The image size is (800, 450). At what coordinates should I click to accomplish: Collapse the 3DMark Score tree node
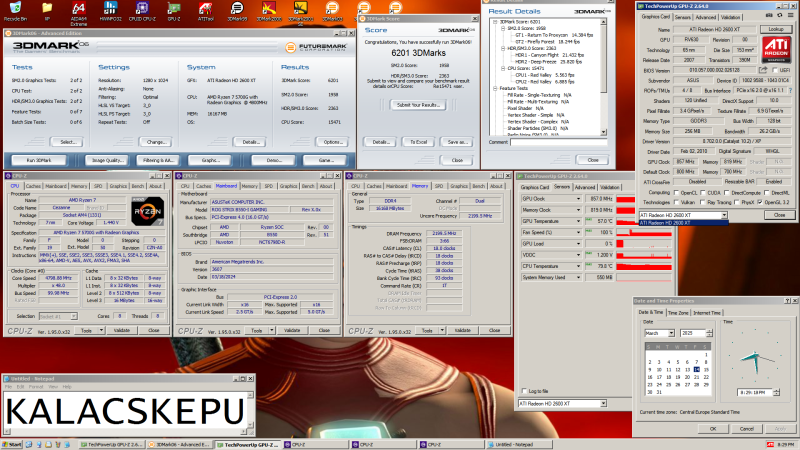[x=494, y=22]
